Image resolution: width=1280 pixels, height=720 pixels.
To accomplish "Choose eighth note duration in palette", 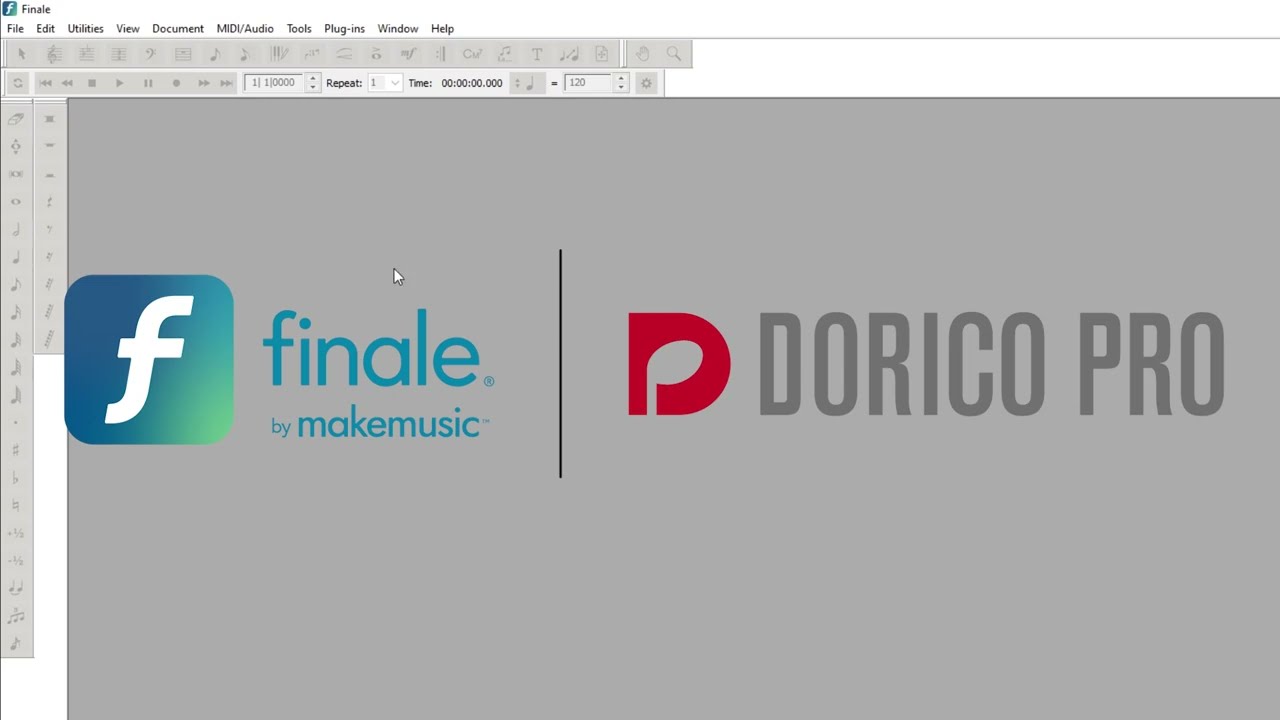I will (15, 285).
